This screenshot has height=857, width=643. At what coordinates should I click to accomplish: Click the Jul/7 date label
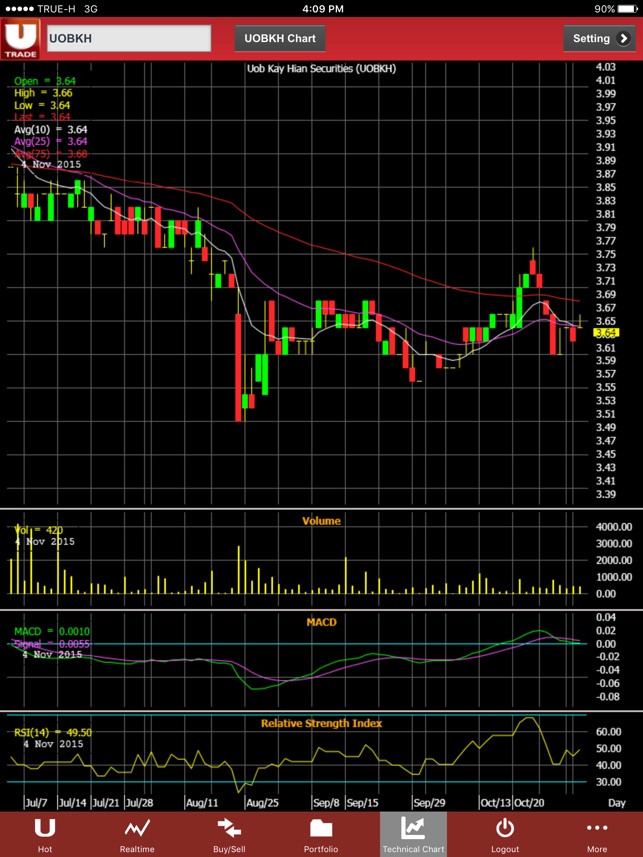coord(36,803)
